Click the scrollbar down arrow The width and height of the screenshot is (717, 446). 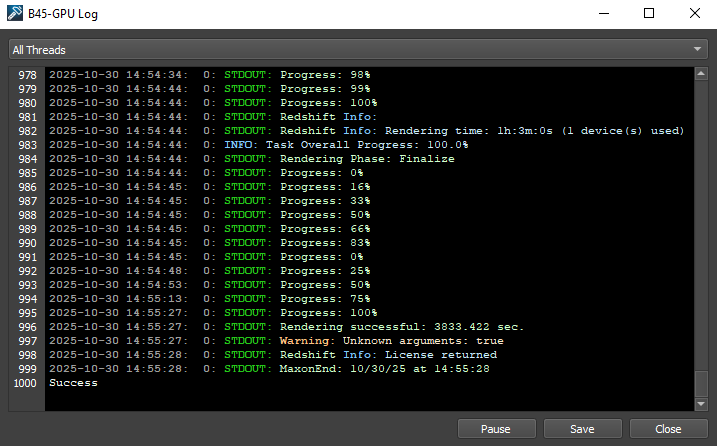[701, 403]
